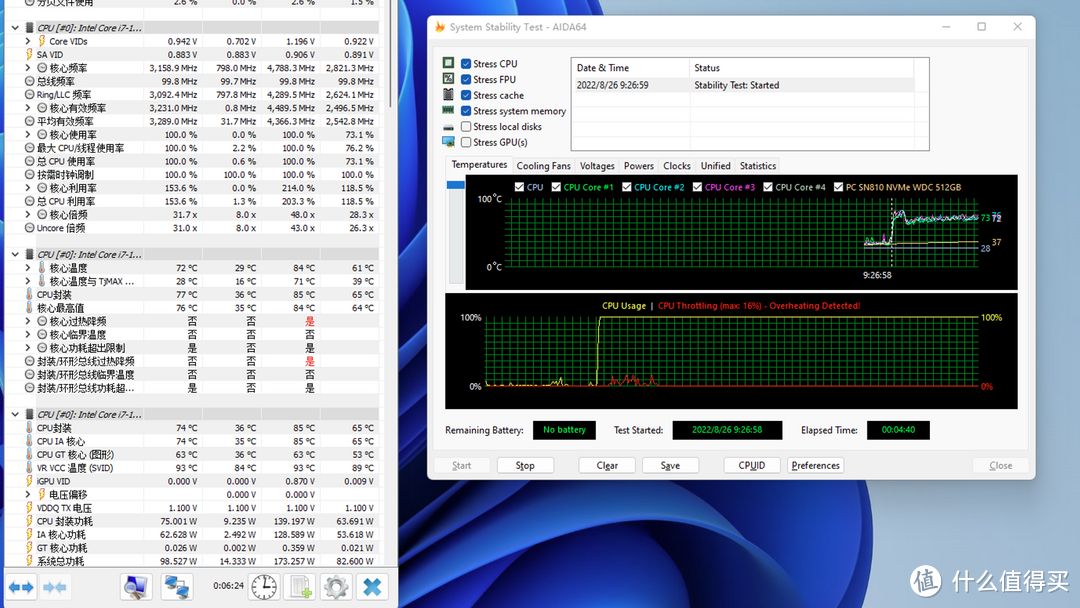
Task: Switch to the Powers tab
Action: pyautogui.click(x=638, y=166)
